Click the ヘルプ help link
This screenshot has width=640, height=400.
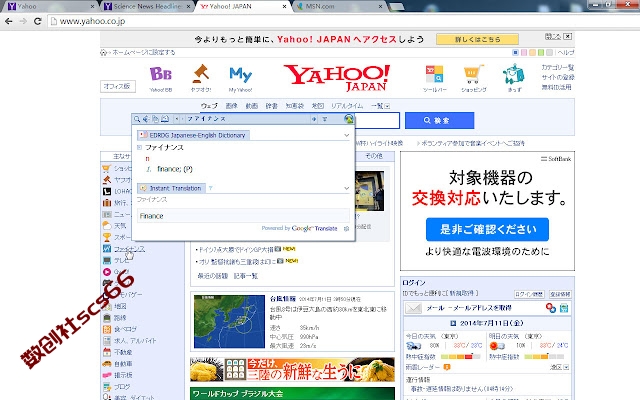tap(566, 52)
